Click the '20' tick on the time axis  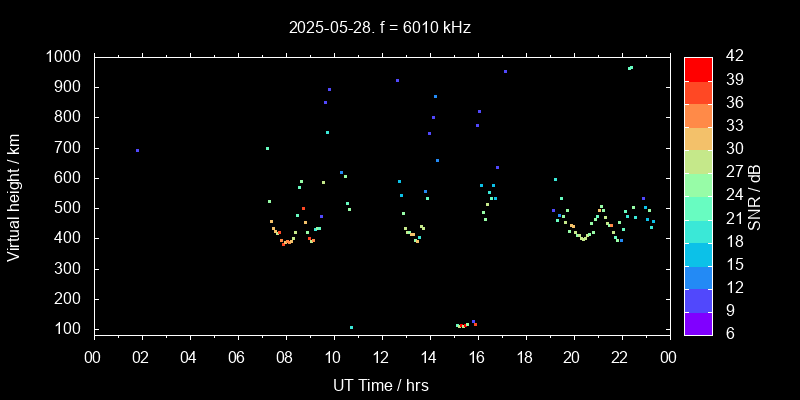pos(572,357)
